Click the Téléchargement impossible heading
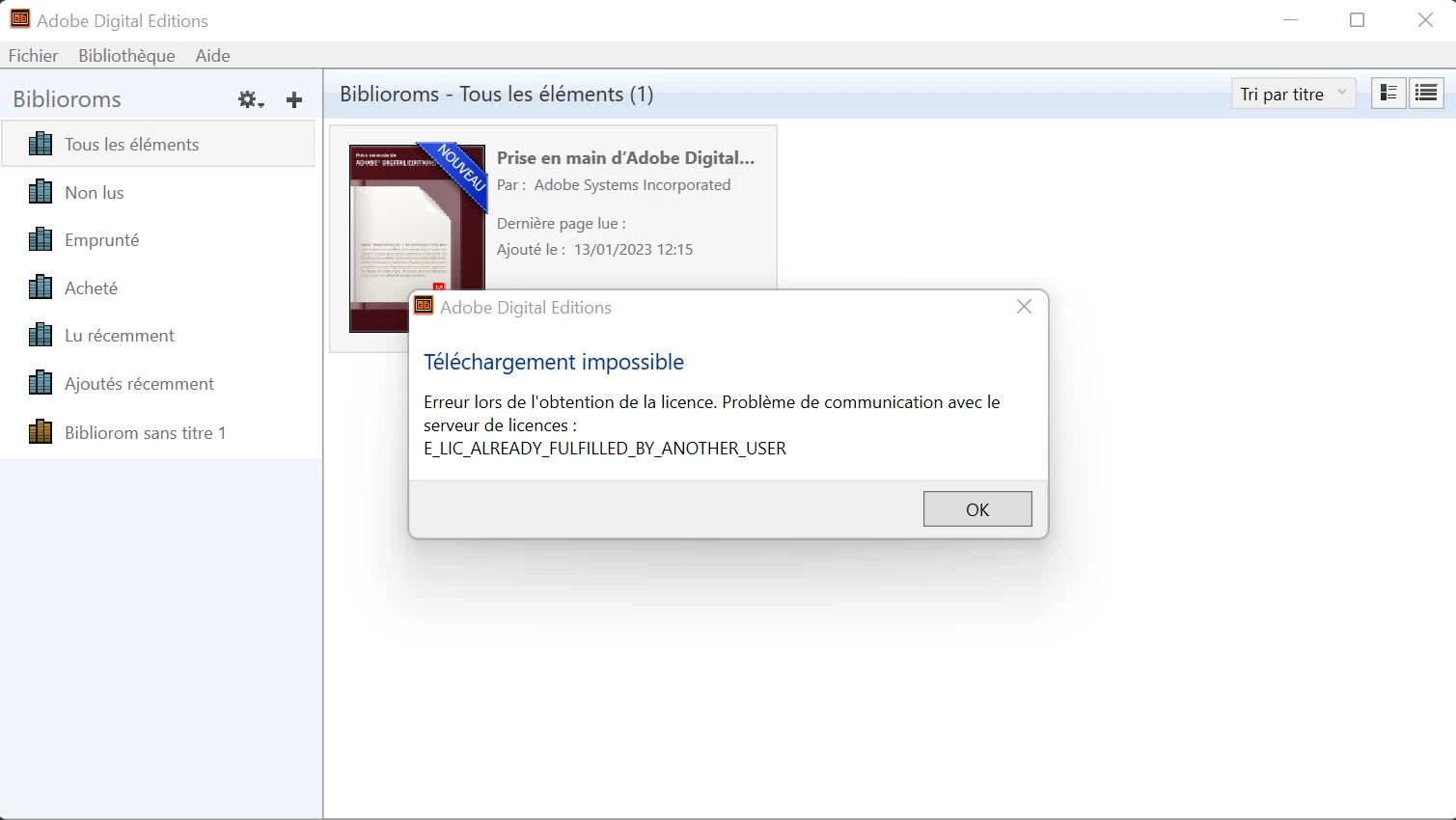Viewport: 1456px width, 820px height. [554, 362]
